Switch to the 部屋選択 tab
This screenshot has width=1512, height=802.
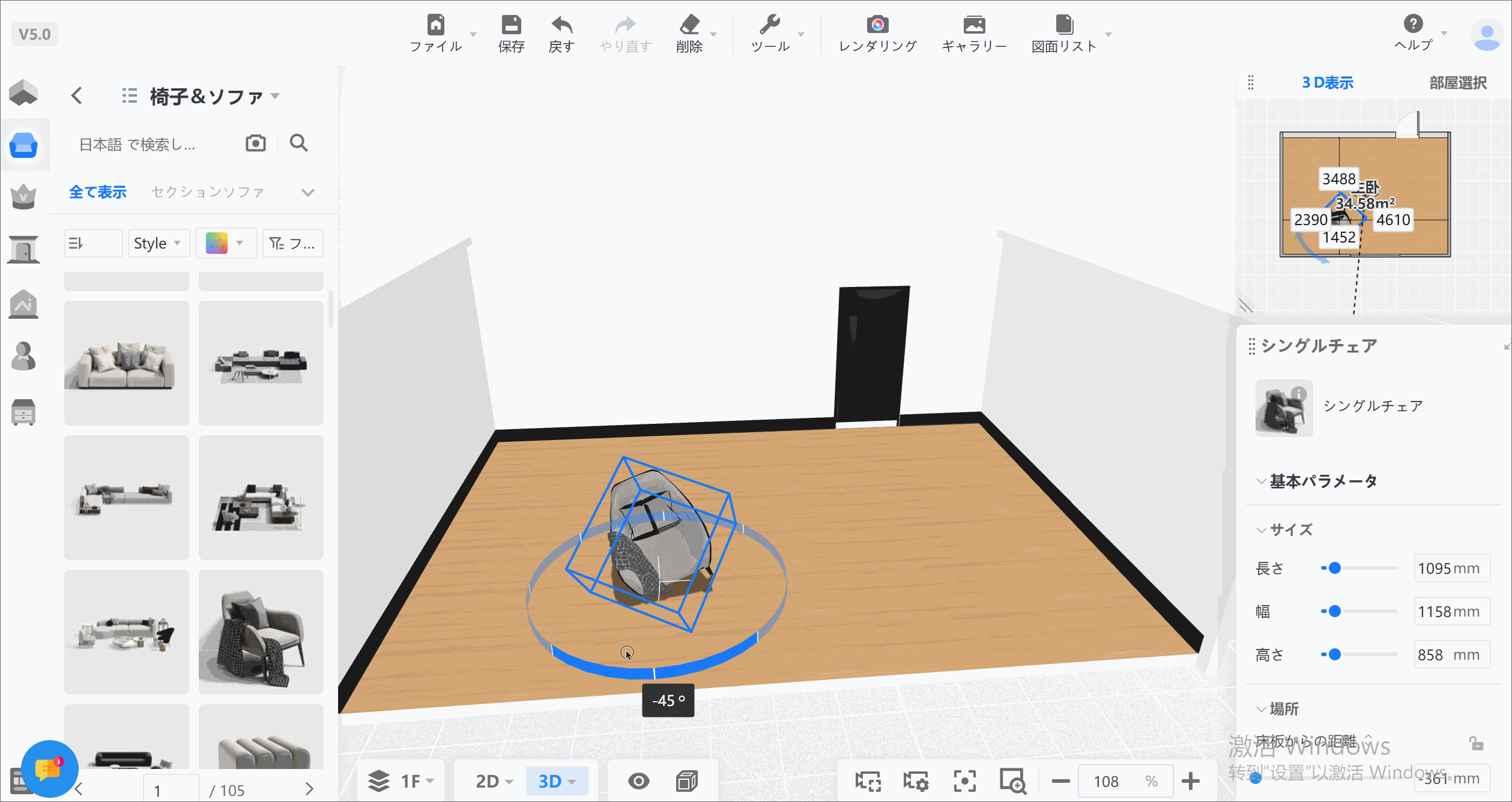click(x=1458, y=83)
